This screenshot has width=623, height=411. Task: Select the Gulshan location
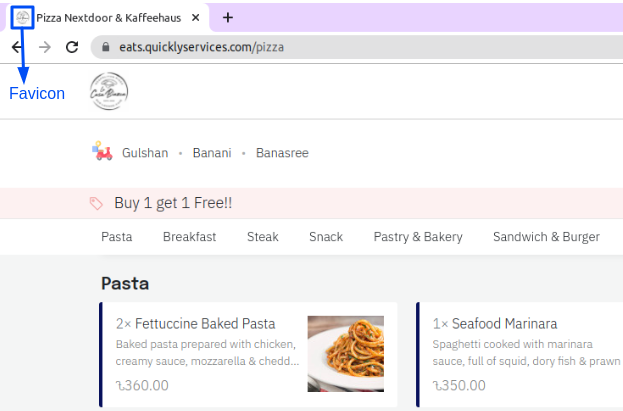click(x=145, y=153)
